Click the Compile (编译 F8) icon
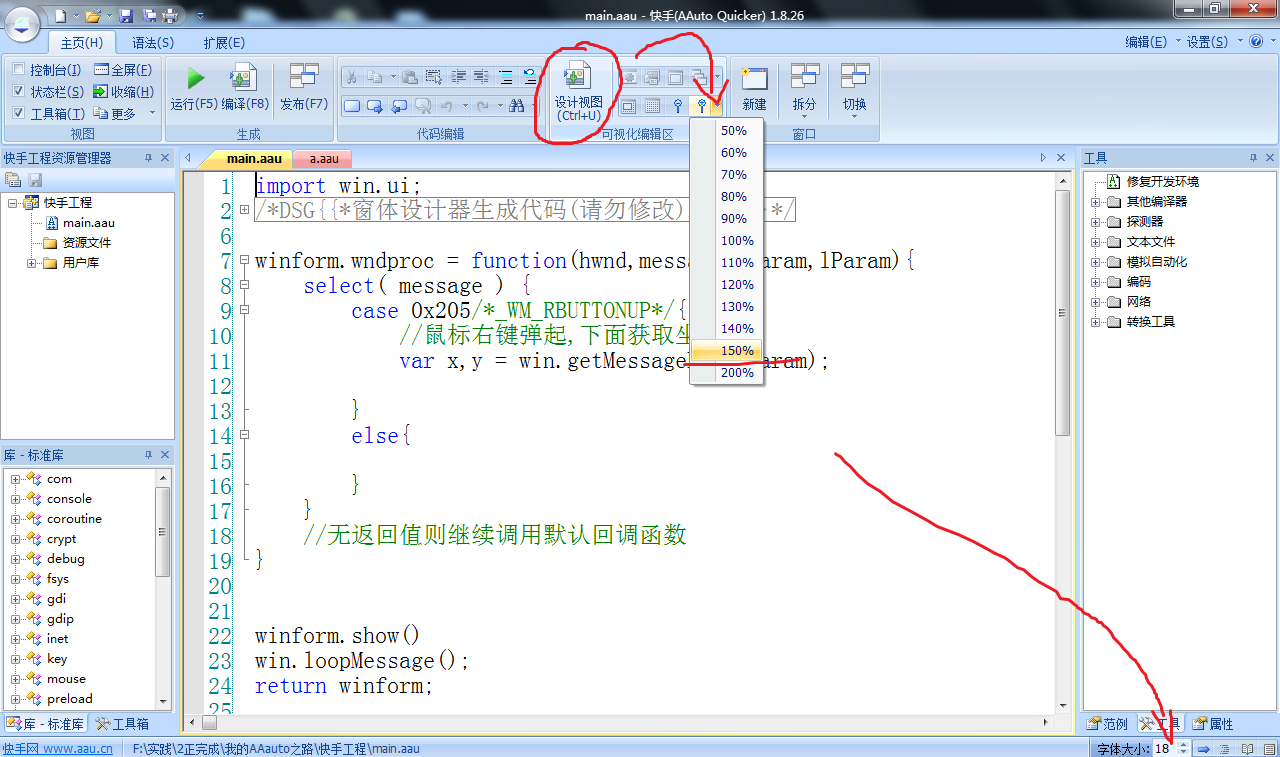This screenshot has width=1280, height=757. pos(245,78)
